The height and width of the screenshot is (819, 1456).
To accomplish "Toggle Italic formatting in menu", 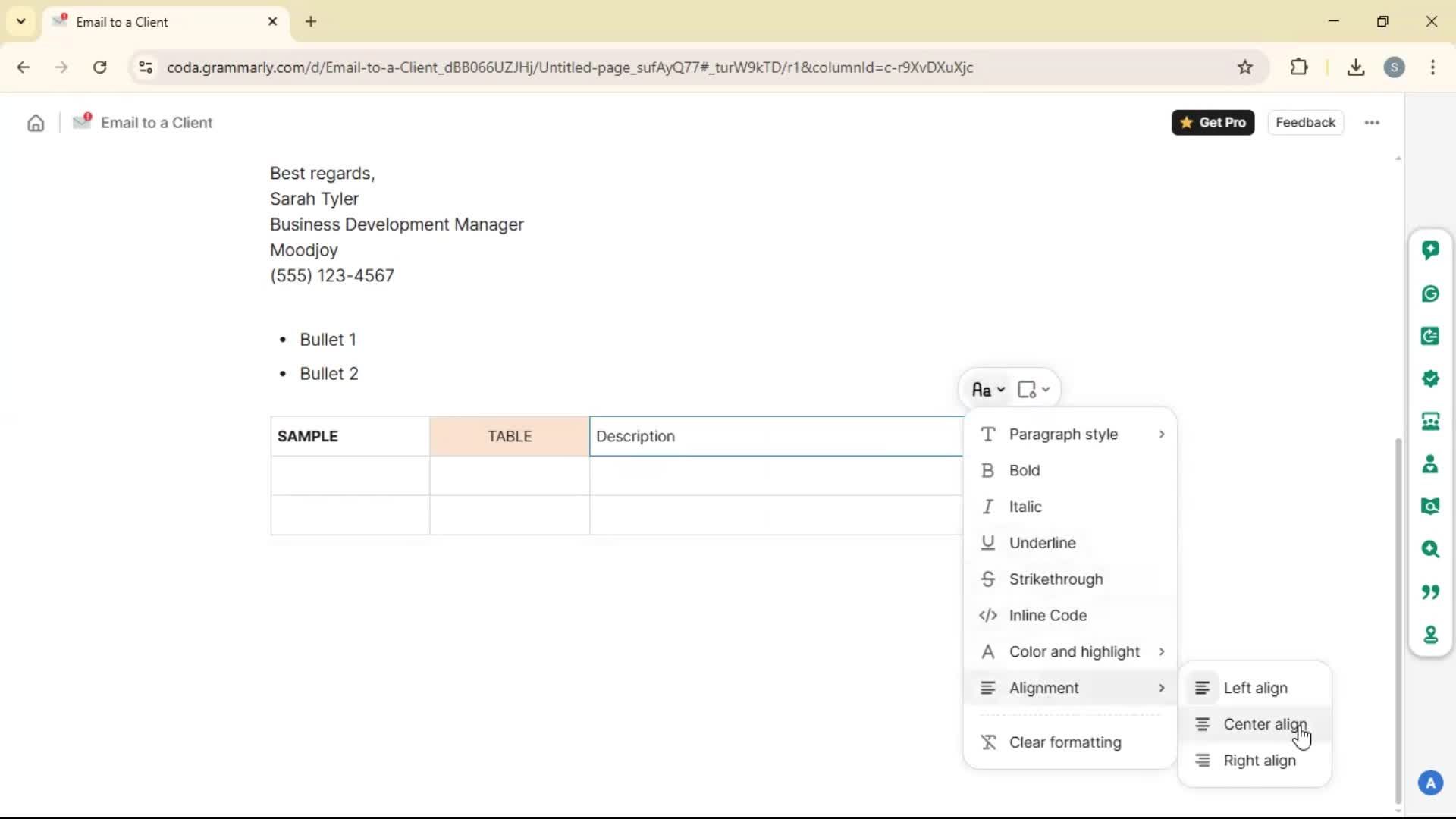I will click(x=1025, y=507).
